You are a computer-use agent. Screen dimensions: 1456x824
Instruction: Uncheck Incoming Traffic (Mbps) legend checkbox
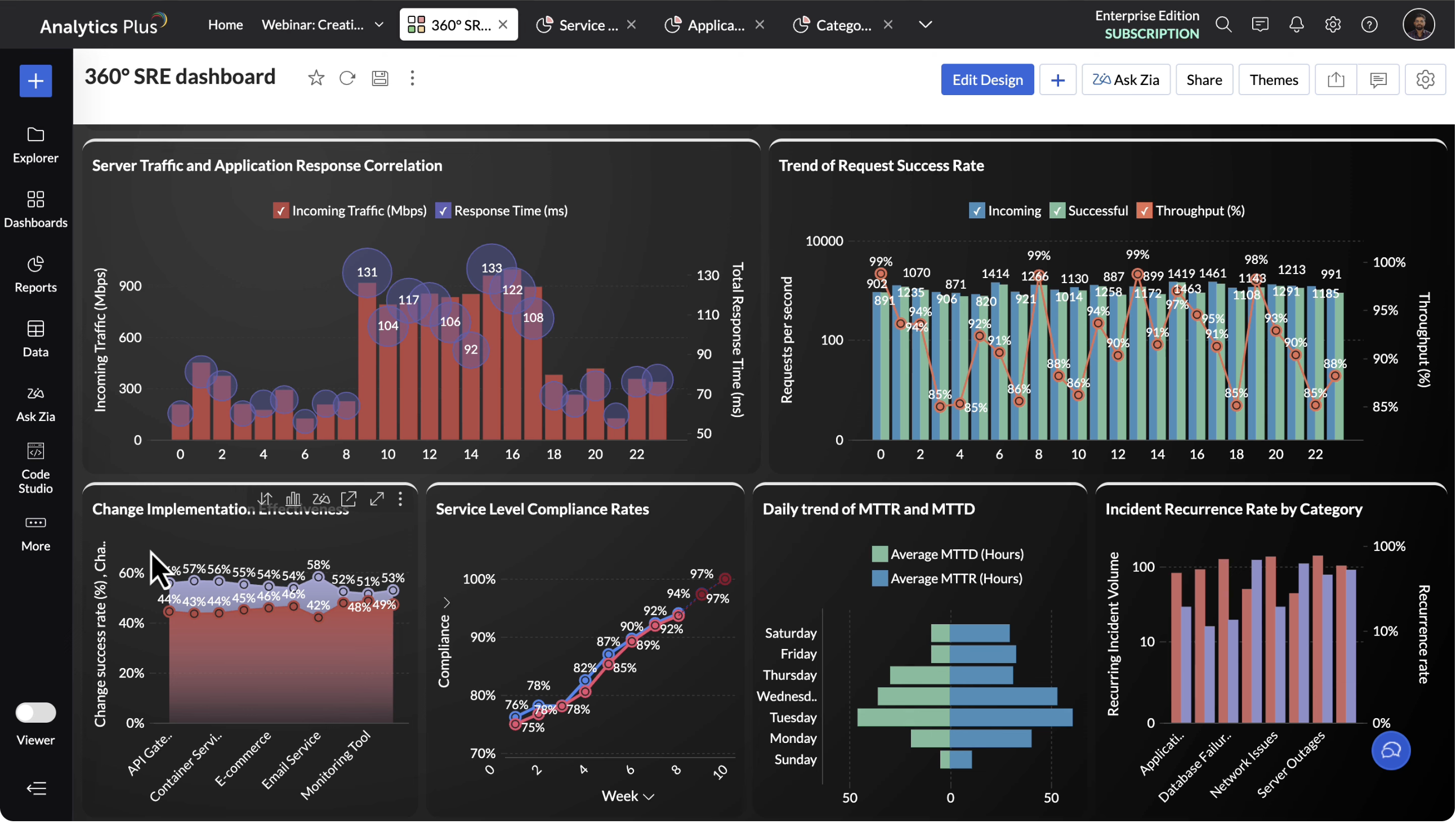(x=281, y=211)
